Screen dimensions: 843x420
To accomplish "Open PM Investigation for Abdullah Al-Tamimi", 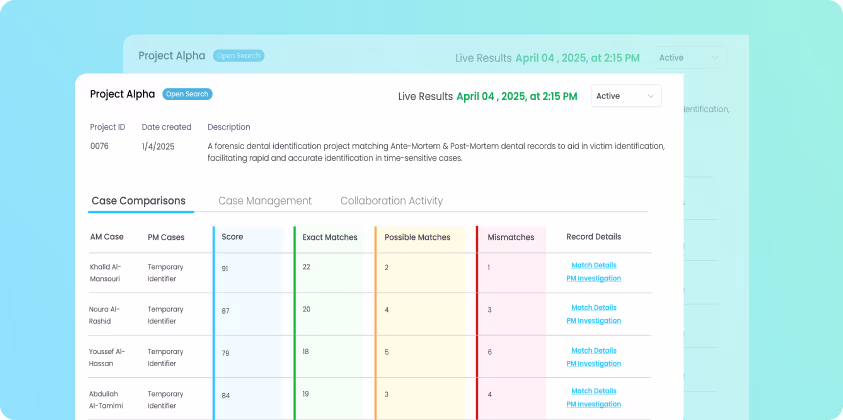I will click(x=594, y=404).
